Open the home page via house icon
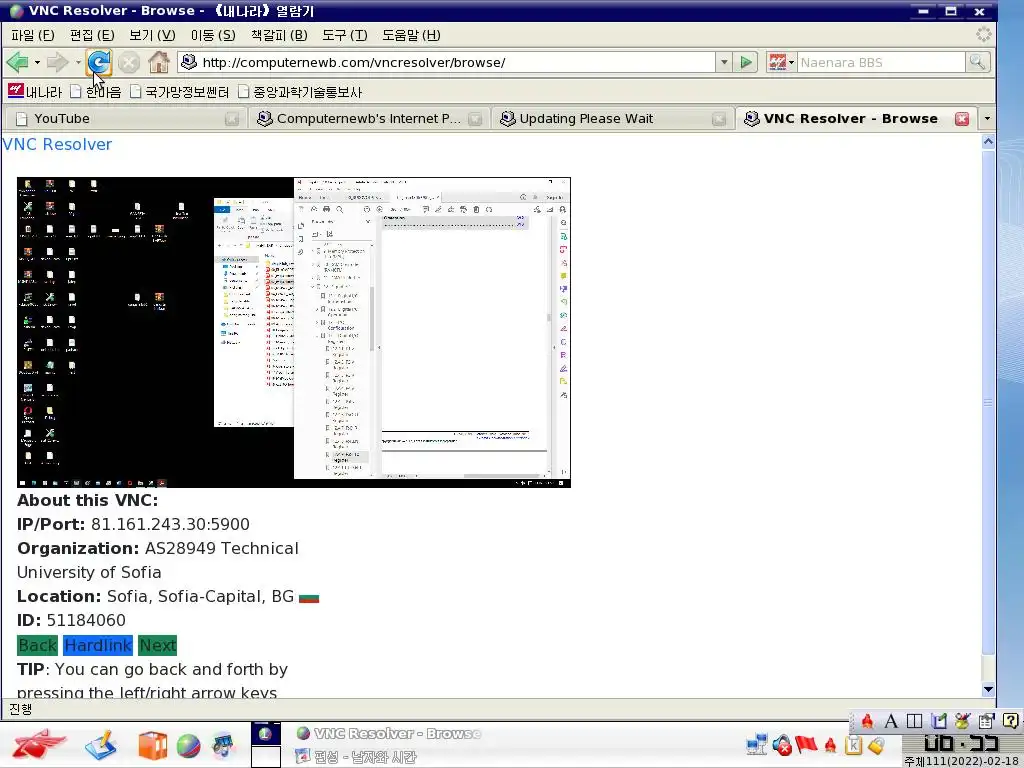The image size is (1024, 768). pos(159,63)
